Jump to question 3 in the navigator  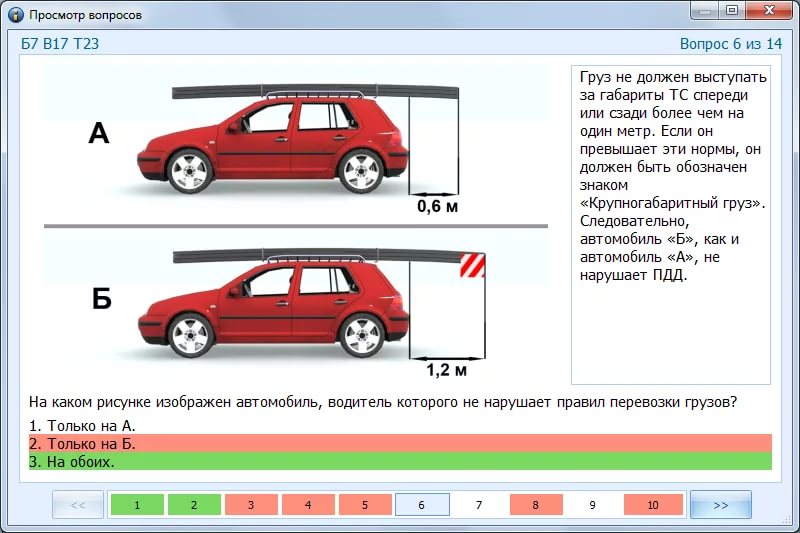251,505
